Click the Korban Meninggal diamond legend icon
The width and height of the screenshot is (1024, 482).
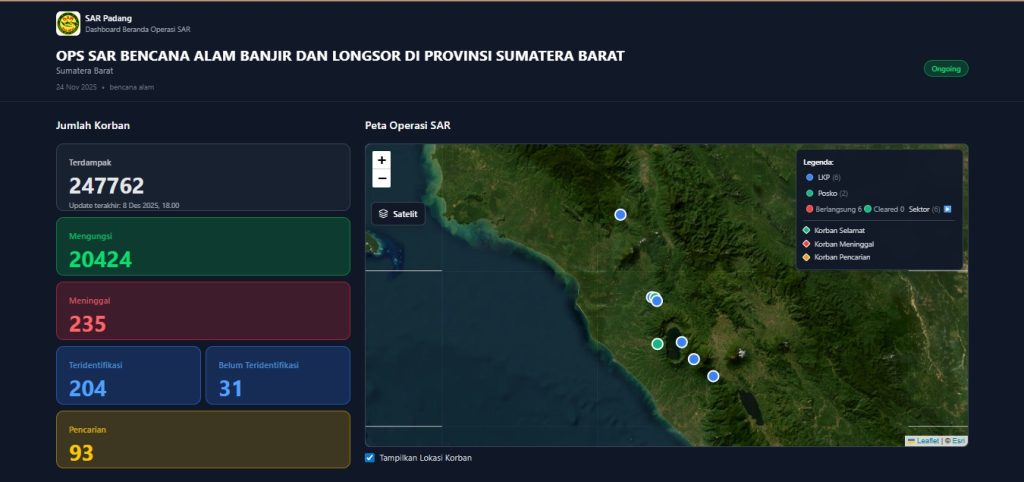click(807, 244)
